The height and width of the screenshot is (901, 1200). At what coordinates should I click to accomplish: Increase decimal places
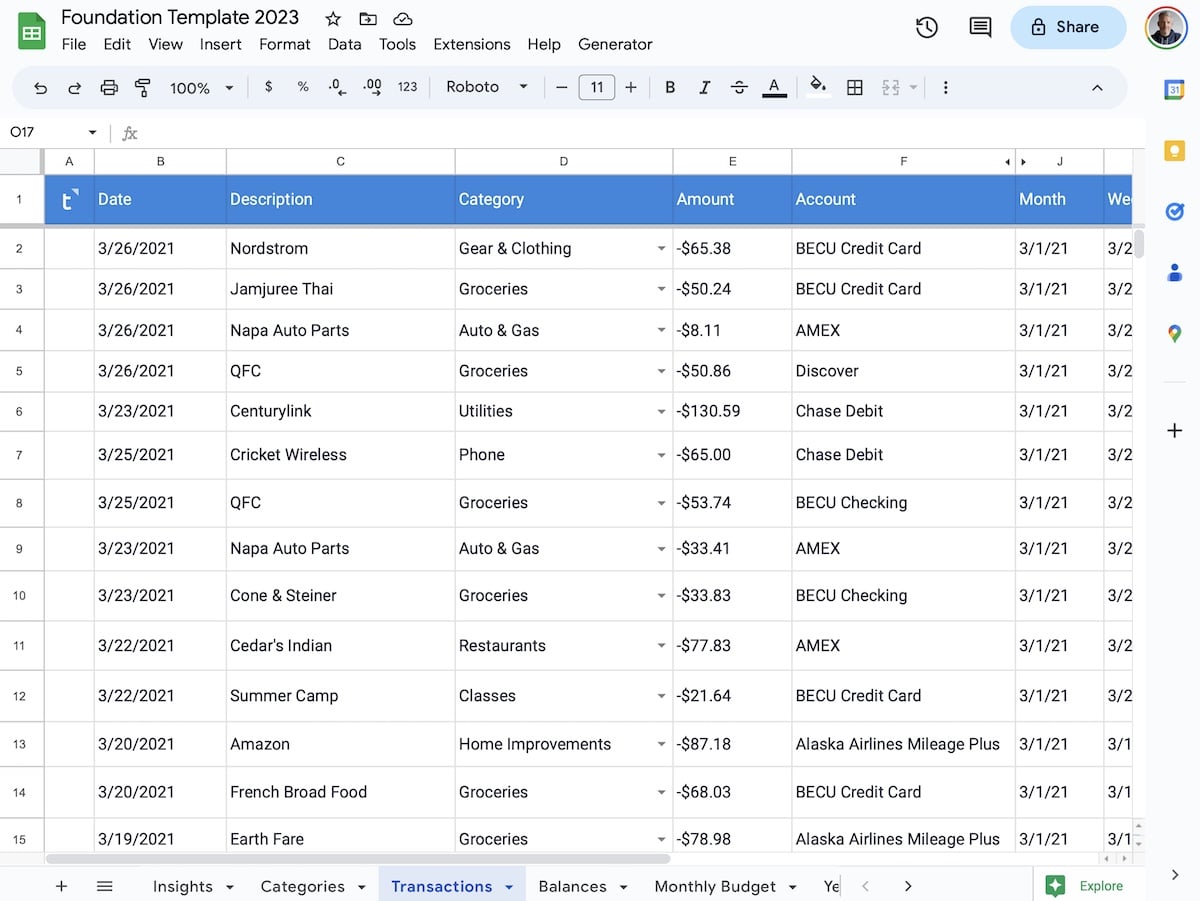tap(372, 87)
